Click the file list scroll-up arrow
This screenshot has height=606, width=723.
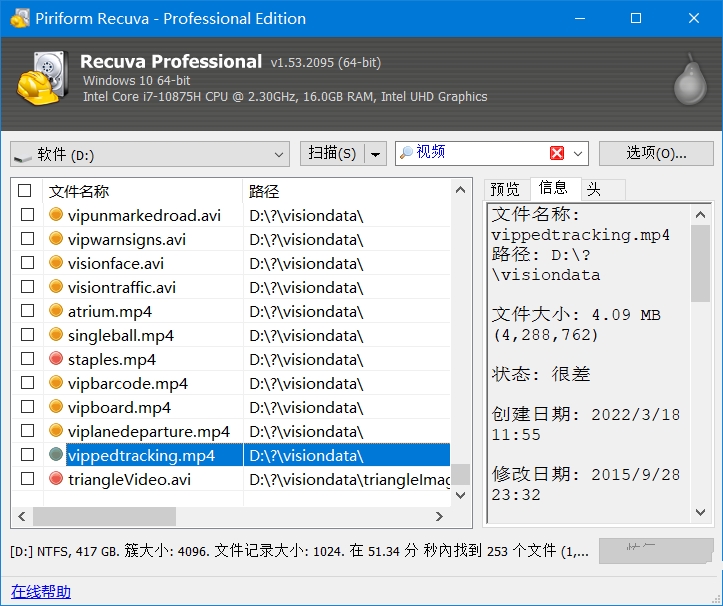(460, 190)
